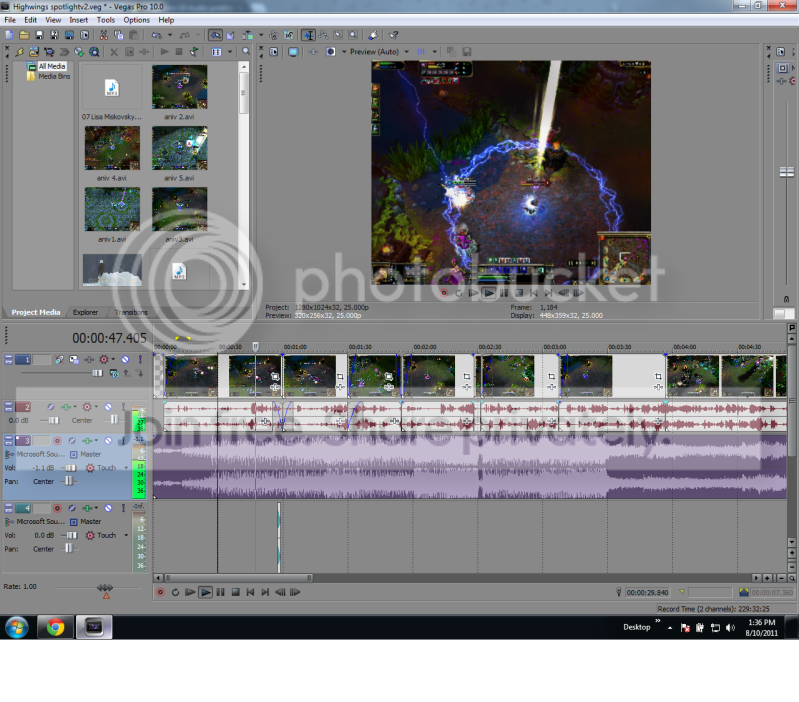Save the project with floppy icon

coord(39,35)
